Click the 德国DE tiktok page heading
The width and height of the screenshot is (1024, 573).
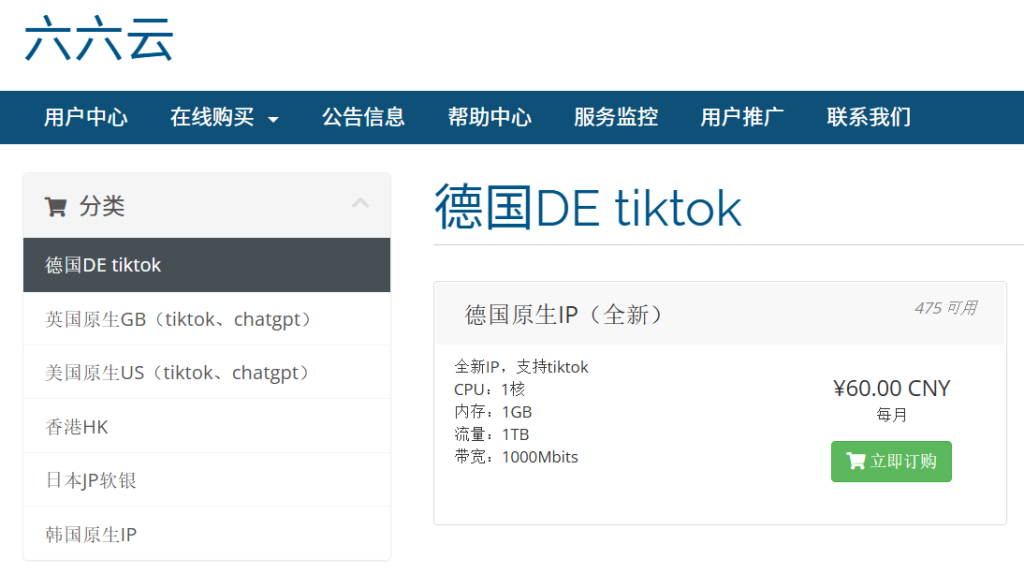click(588, 208)
